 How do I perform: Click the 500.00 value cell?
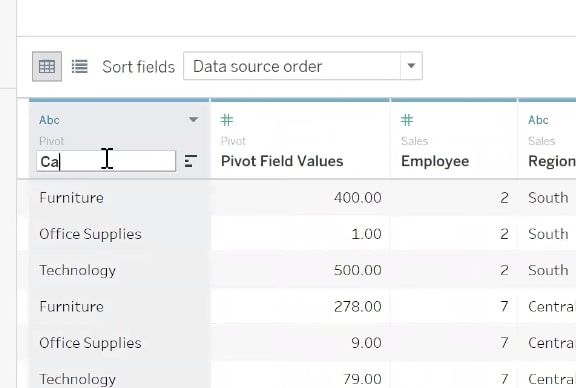tap(357, 270)
